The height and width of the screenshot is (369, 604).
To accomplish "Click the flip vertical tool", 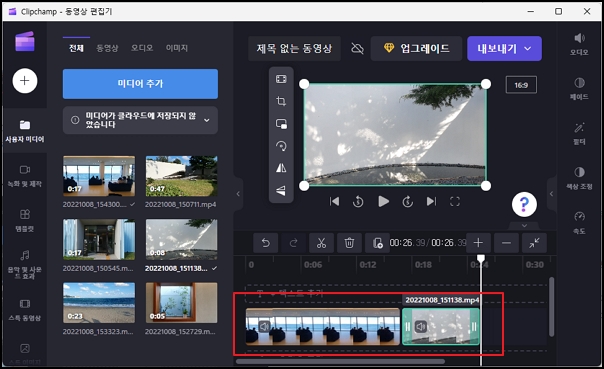I will coord(281,190).
